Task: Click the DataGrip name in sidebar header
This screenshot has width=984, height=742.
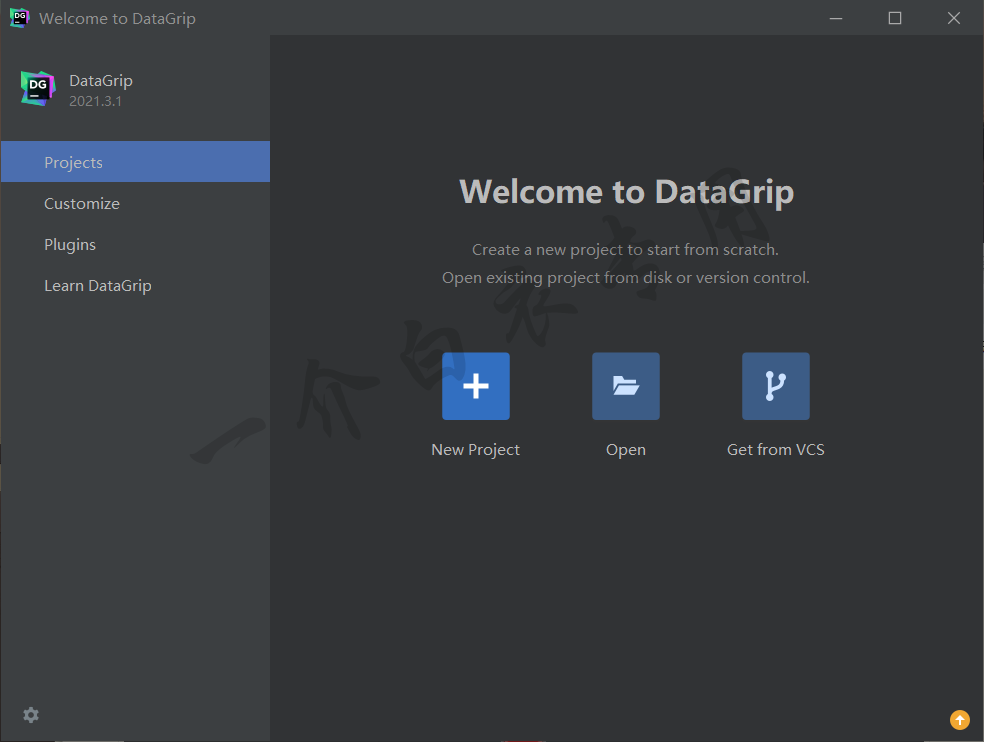Action: pyautogui.click(x=101, y=81)
